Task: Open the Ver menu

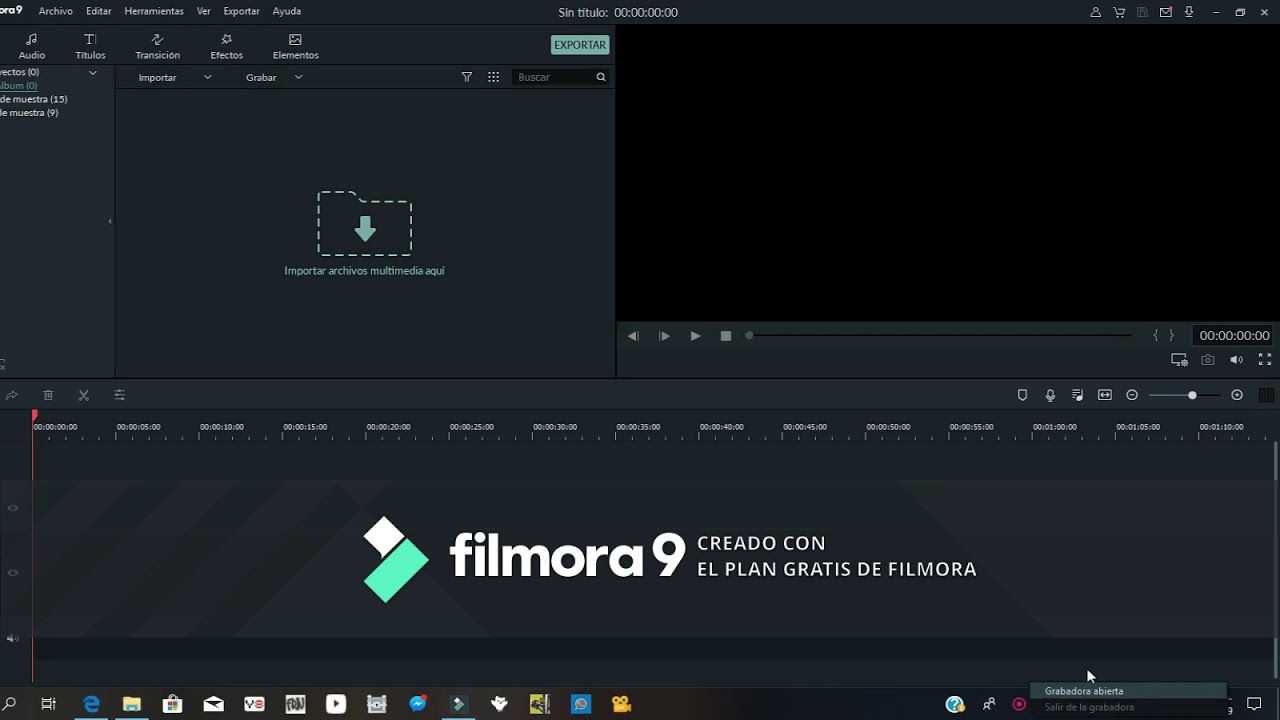Action: point(204,11)
